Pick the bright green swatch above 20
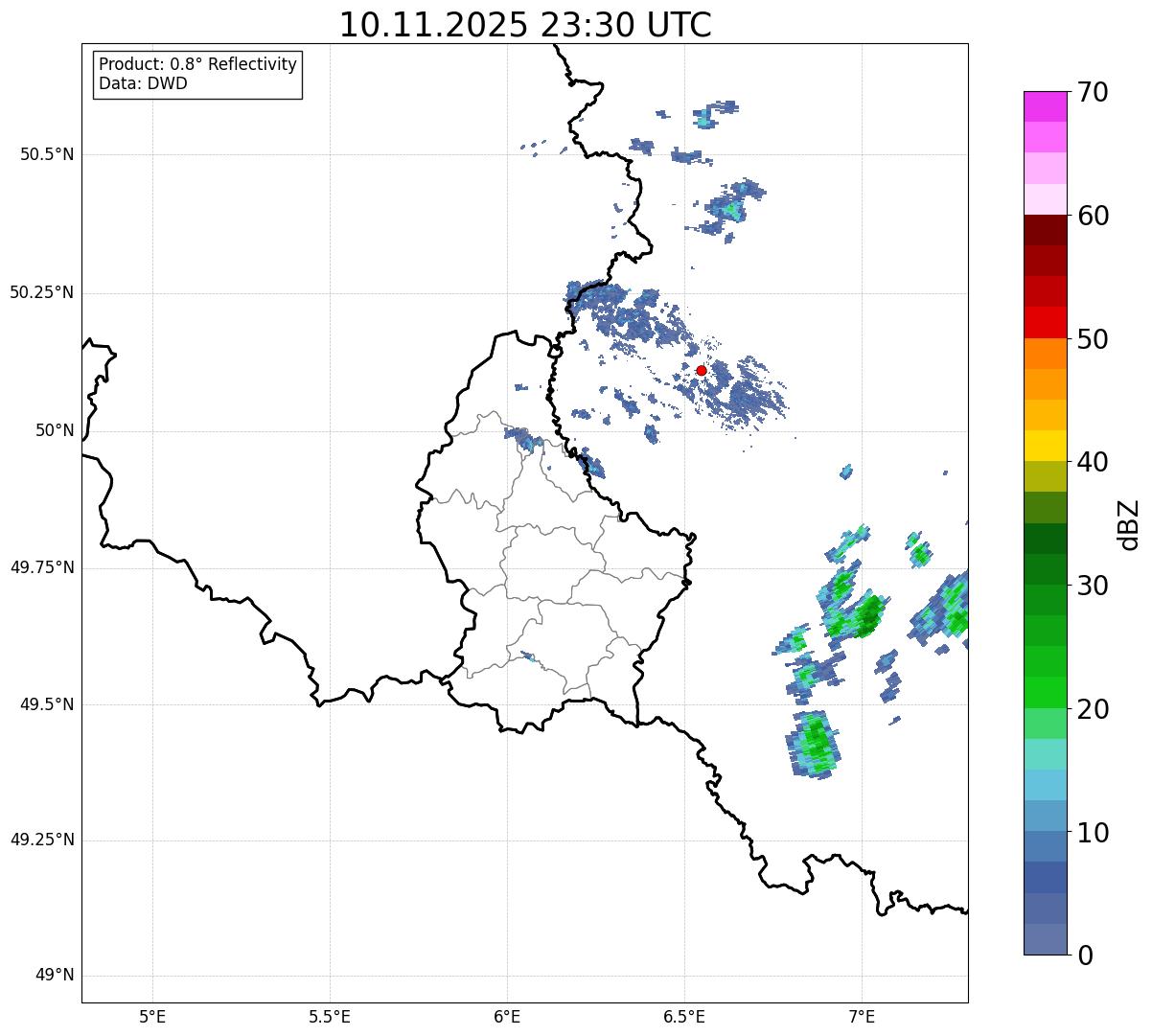The height and width of the screenshot is (1036, 1152). coord(1046,692)
